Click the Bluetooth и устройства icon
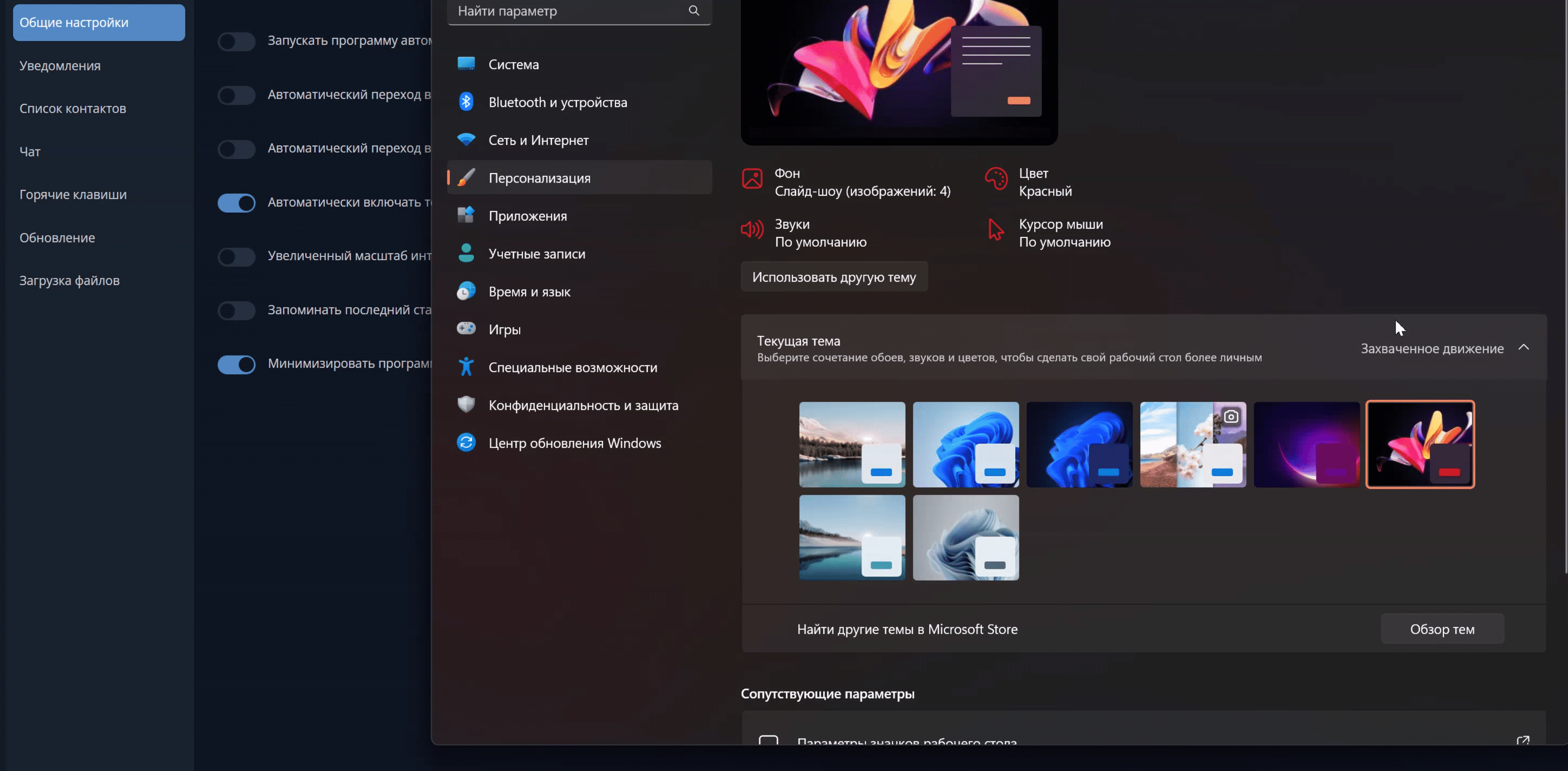Screen dimensions: 1568x771 pos(466,102)
